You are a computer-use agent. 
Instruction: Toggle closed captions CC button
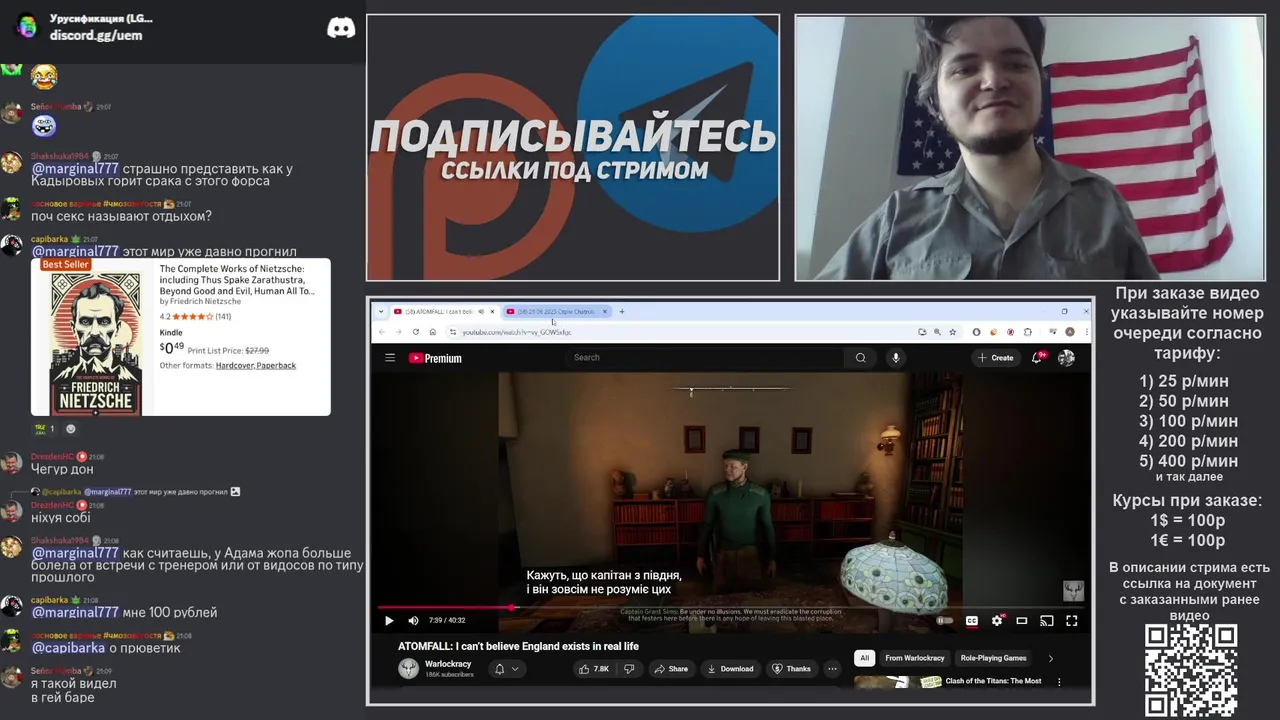click(971, 620)
